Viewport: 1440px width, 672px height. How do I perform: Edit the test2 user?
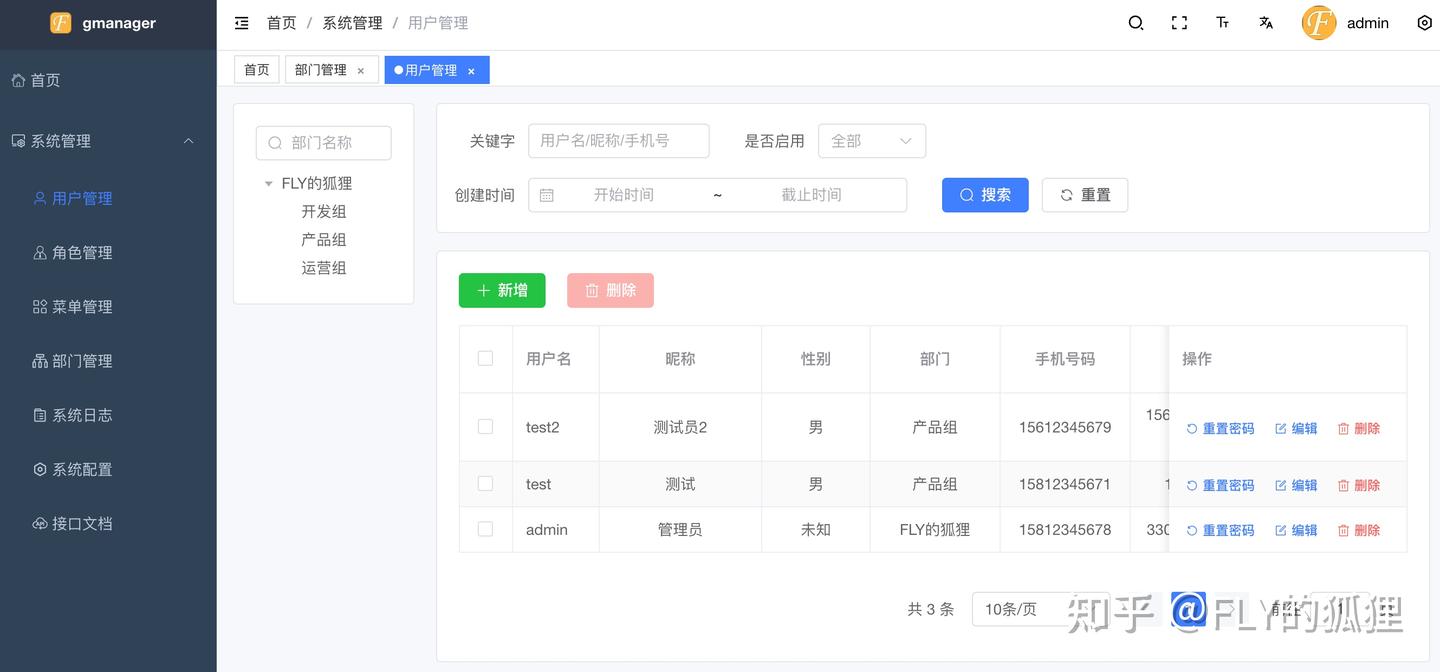click(x=1296, y=428)
